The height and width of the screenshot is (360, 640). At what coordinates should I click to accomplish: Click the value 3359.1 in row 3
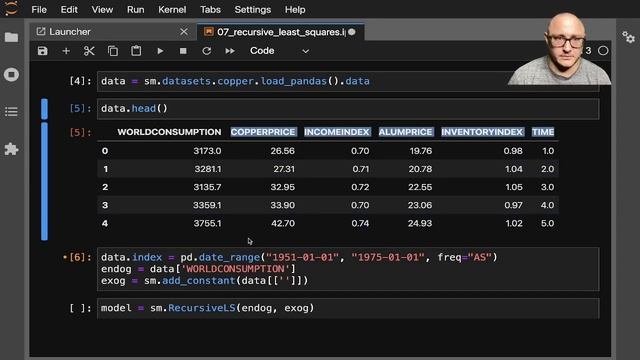coord(207,205)
